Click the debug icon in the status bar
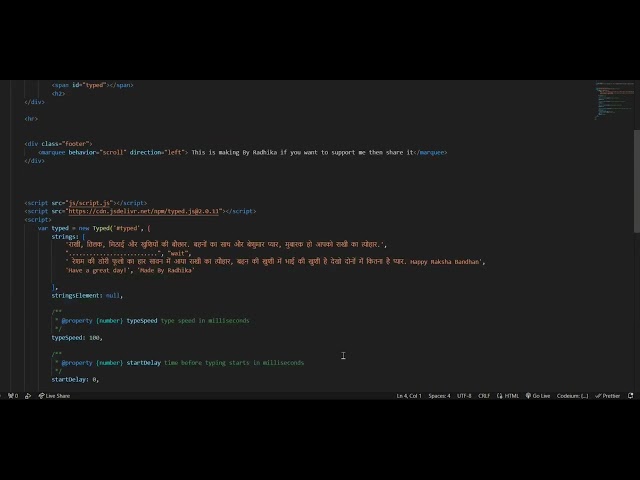Image resolution: width=640 pixels, height=480 pixels. [x=28, y=396]
